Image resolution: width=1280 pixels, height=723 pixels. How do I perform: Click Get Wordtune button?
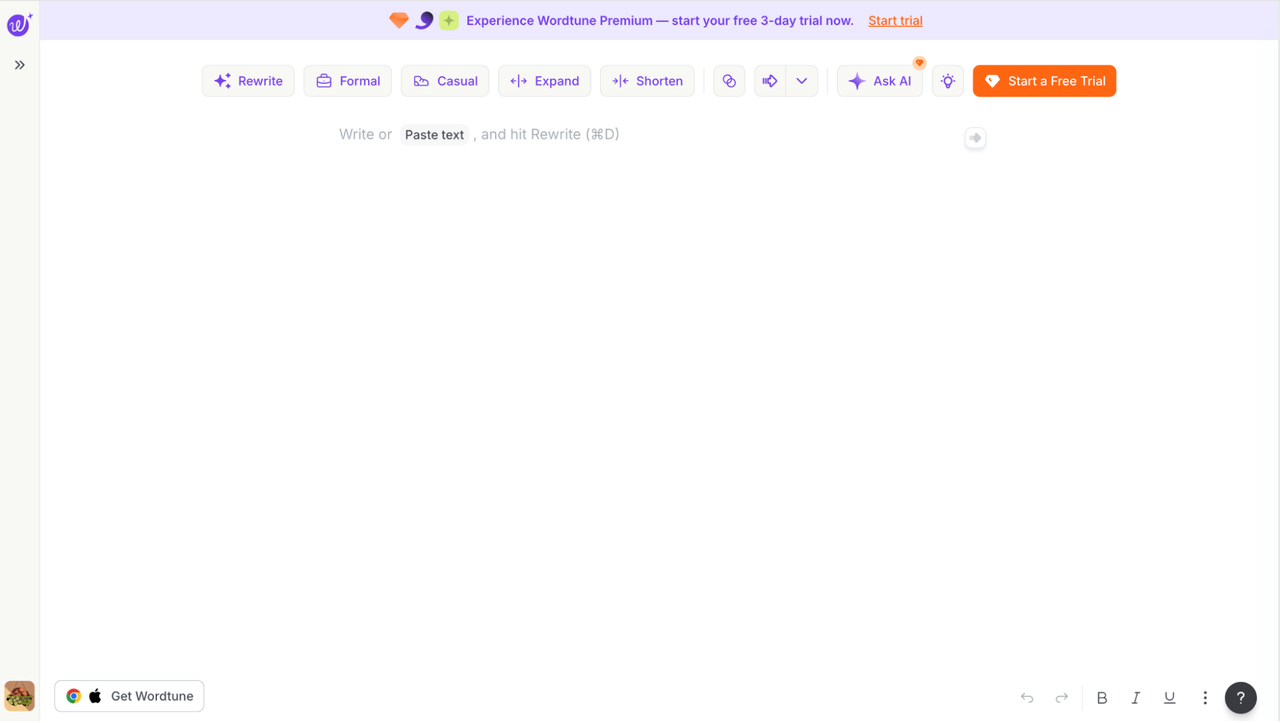click(x=129, y=696)
